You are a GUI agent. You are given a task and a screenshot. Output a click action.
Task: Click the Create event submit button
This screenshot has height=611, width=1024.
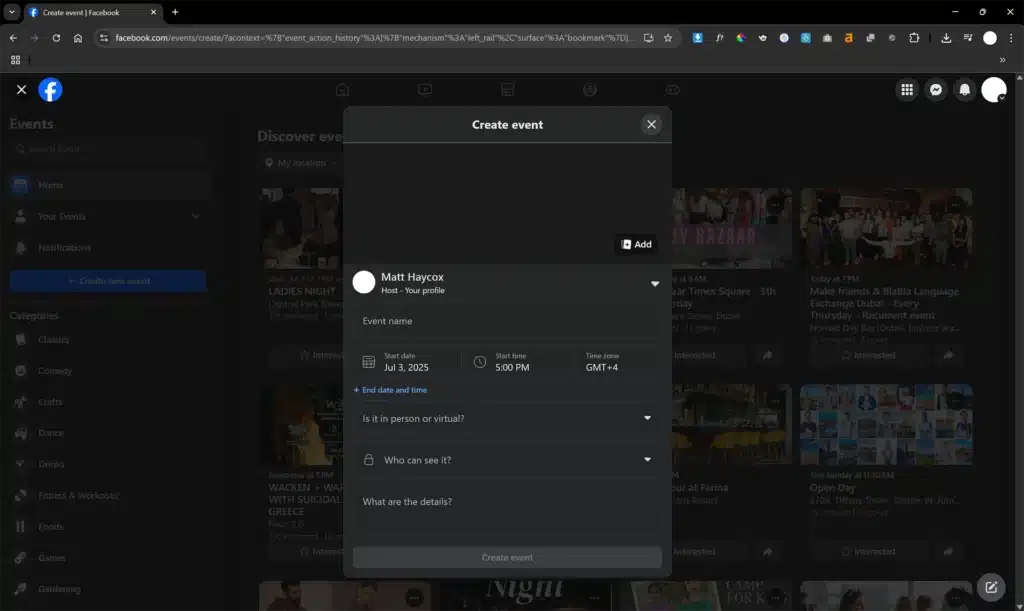(x=507, y=557)
